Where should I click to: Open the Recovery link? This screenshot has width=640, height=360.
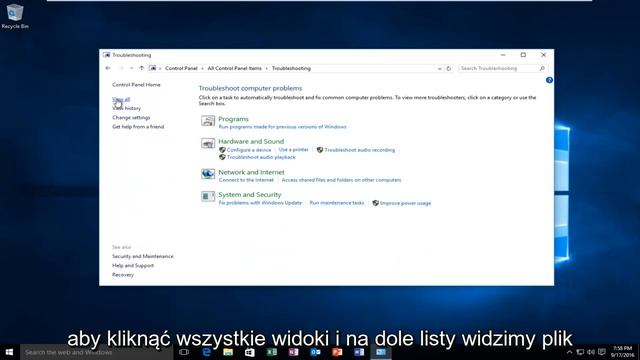click(123, 275)
